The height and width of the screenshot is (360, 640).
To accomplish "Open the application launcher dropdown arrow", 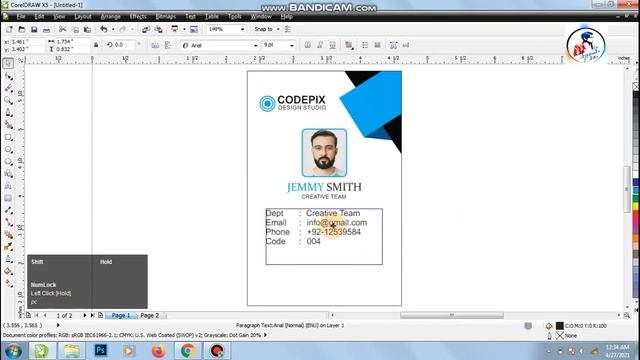I will click(x=184, y=29).
